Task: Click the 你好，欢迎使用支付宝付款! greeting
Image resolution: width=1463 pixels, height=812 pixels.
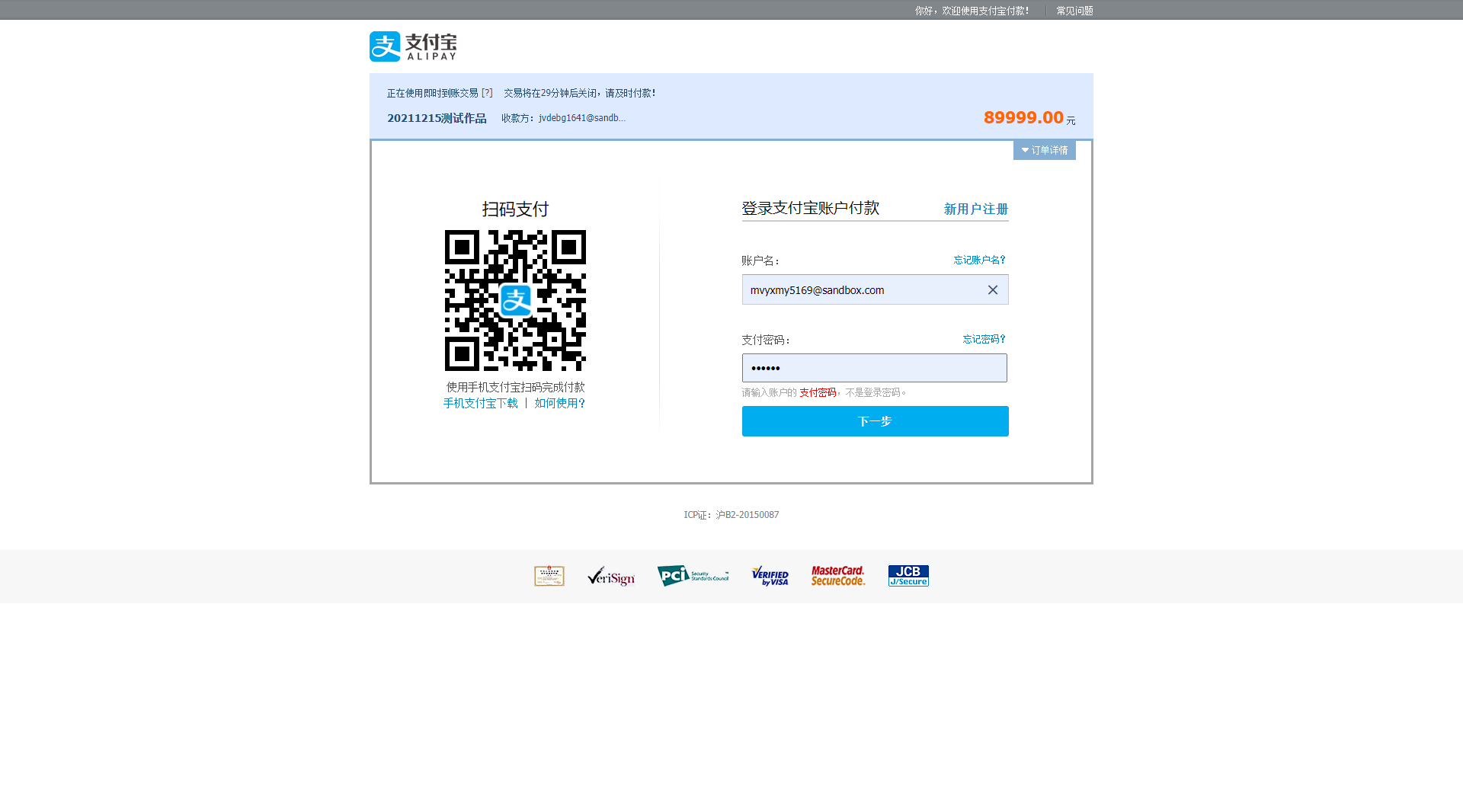Action: (x=972, y=11)
